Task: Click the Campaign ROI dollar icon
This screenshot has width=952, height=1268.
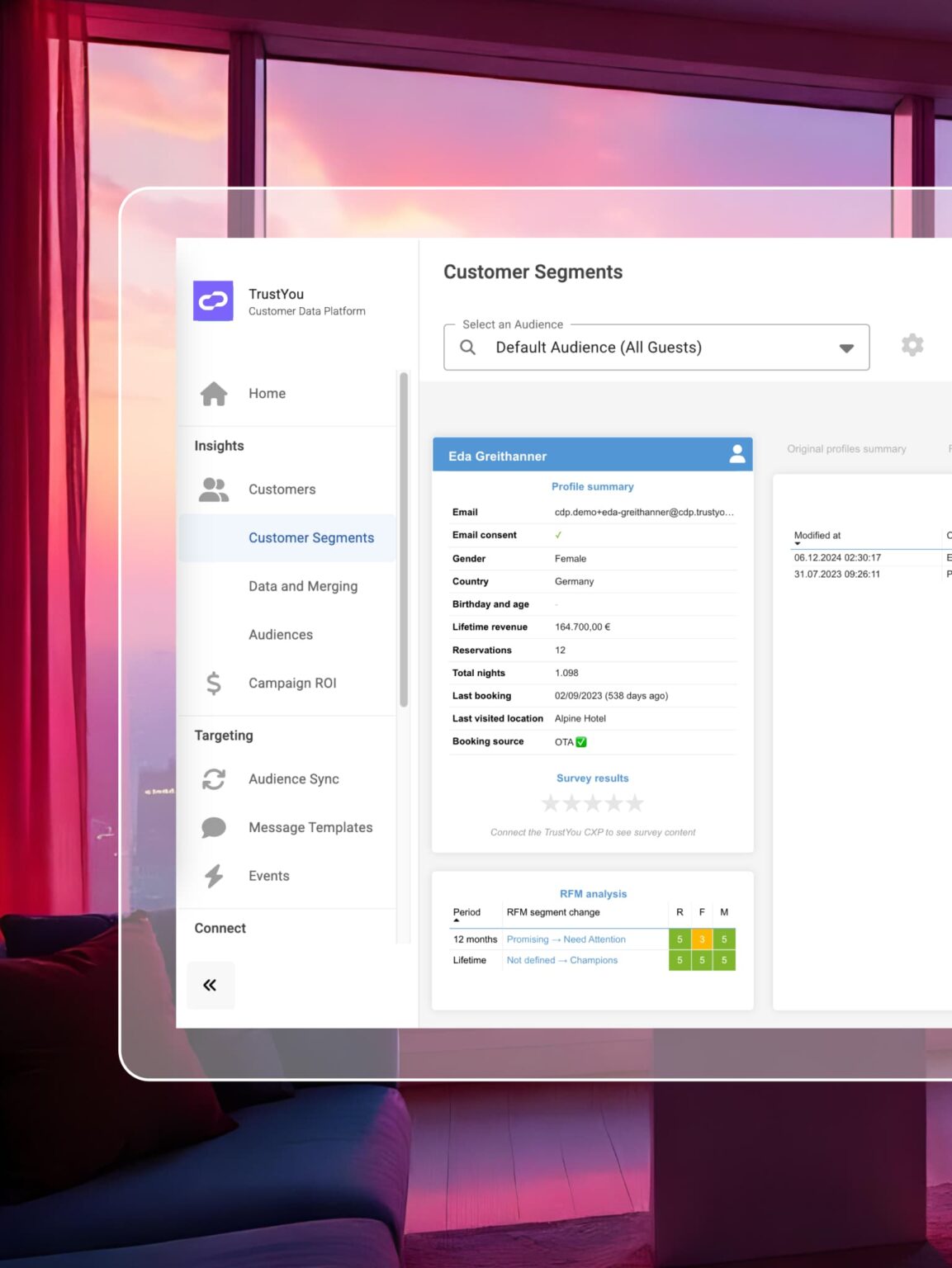Action: click(214, 684)
